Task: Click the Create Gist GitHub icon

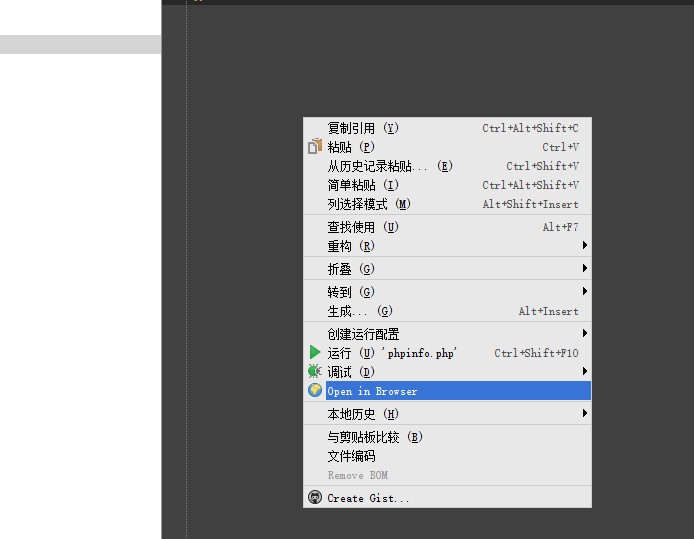Action: click(x=315, y=497)
